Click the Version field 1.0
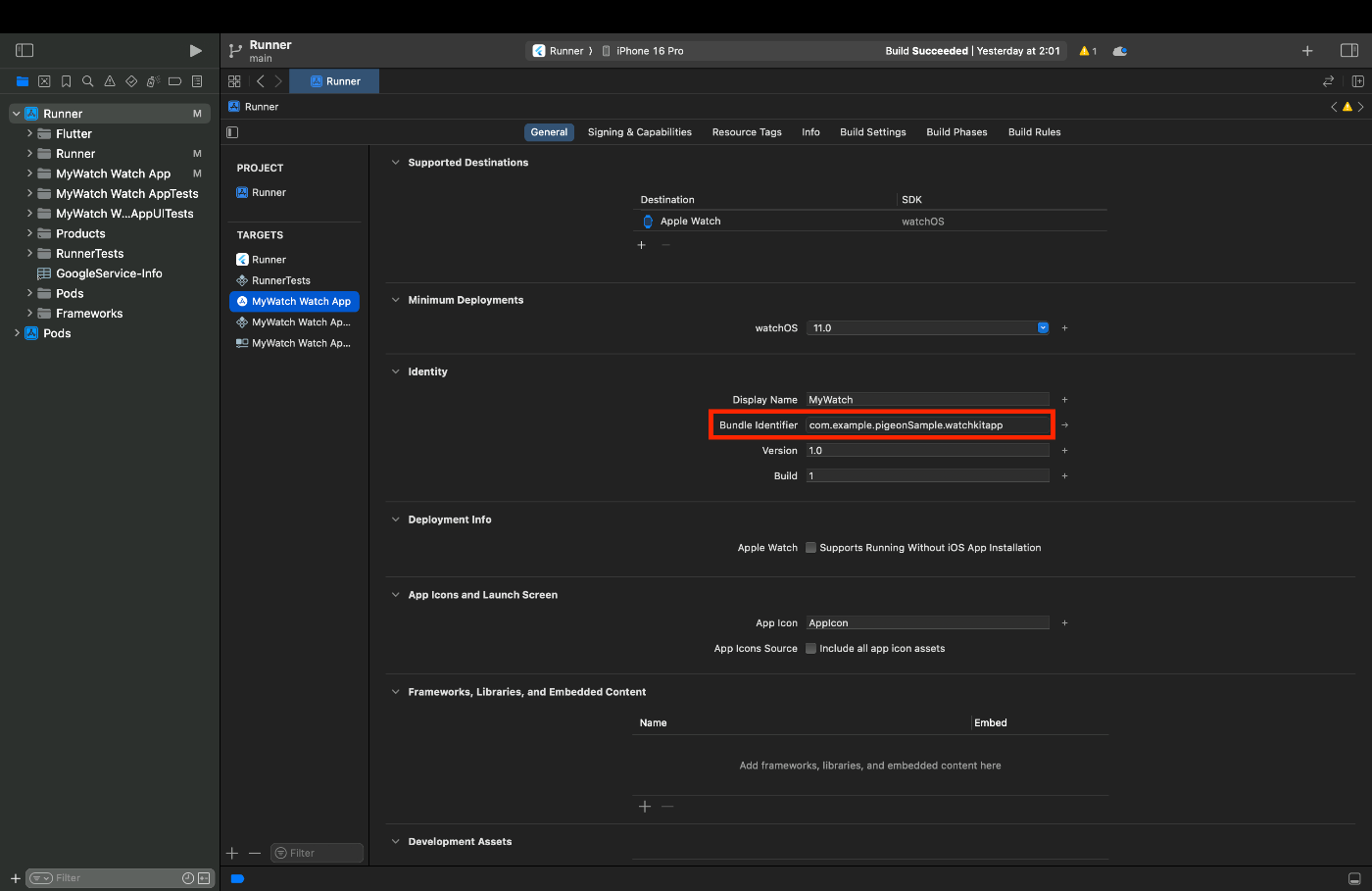The width and height of the screenshot is (1372, 891). pos(928,451)
